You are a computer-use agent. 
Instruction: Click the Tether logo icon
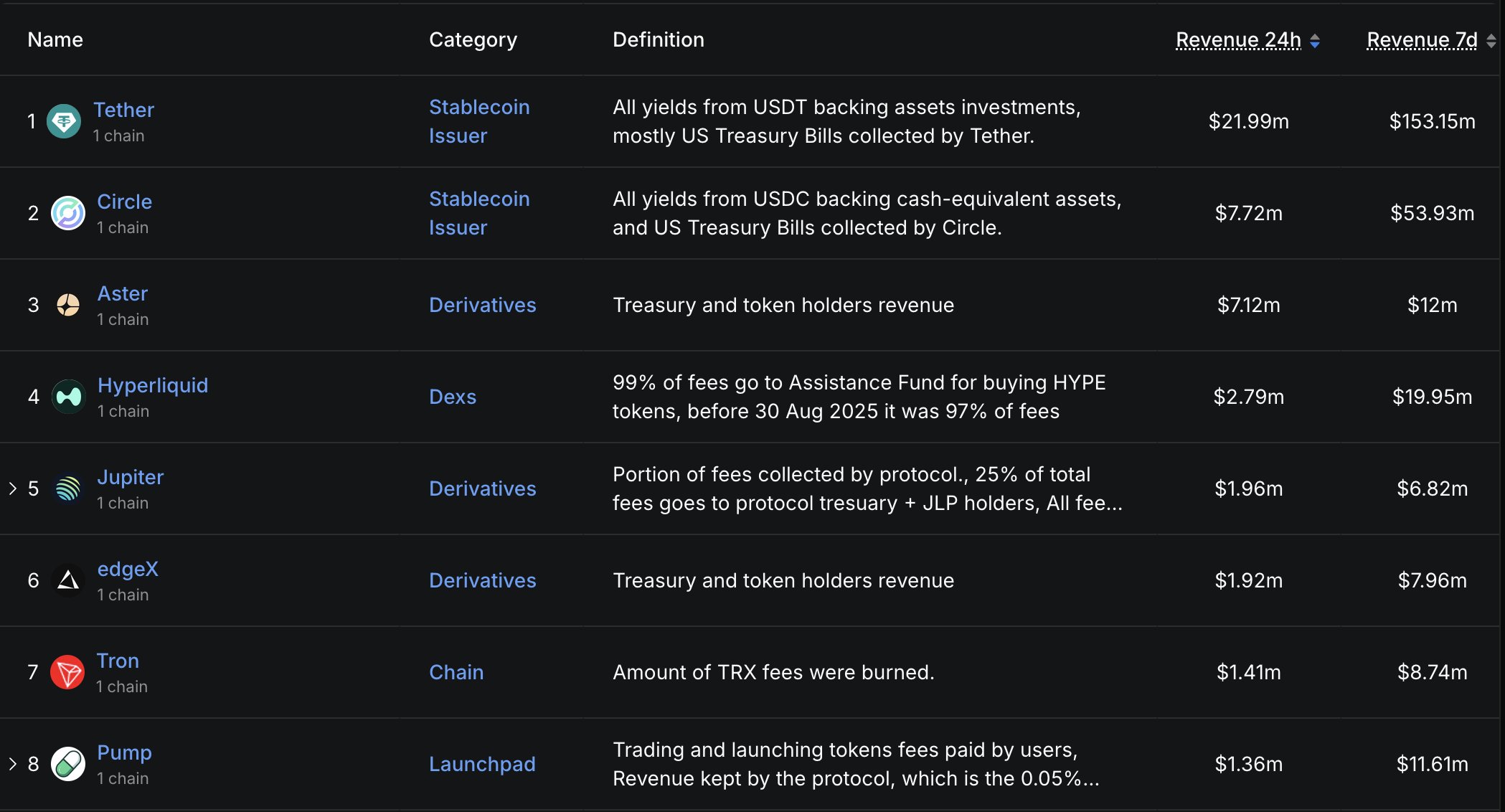[64, 121]
